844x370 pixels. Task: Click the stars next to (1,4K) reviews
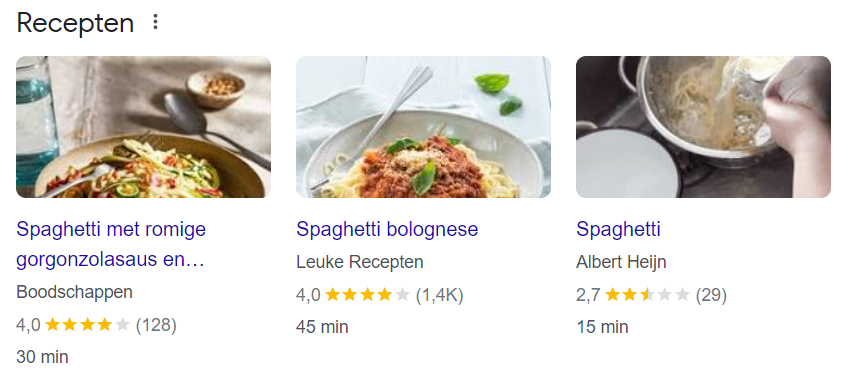pyautogui.click(x=368, y=295)
